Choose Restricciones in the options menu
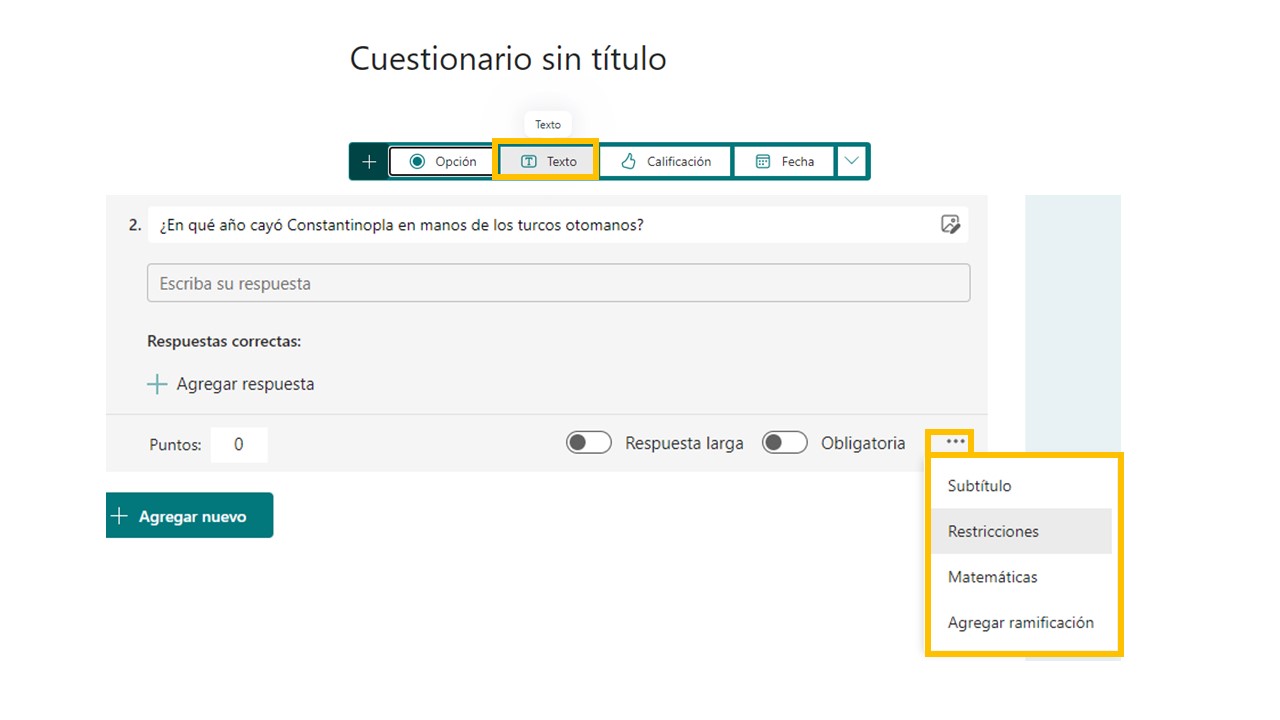 (x=1021, y=531)
